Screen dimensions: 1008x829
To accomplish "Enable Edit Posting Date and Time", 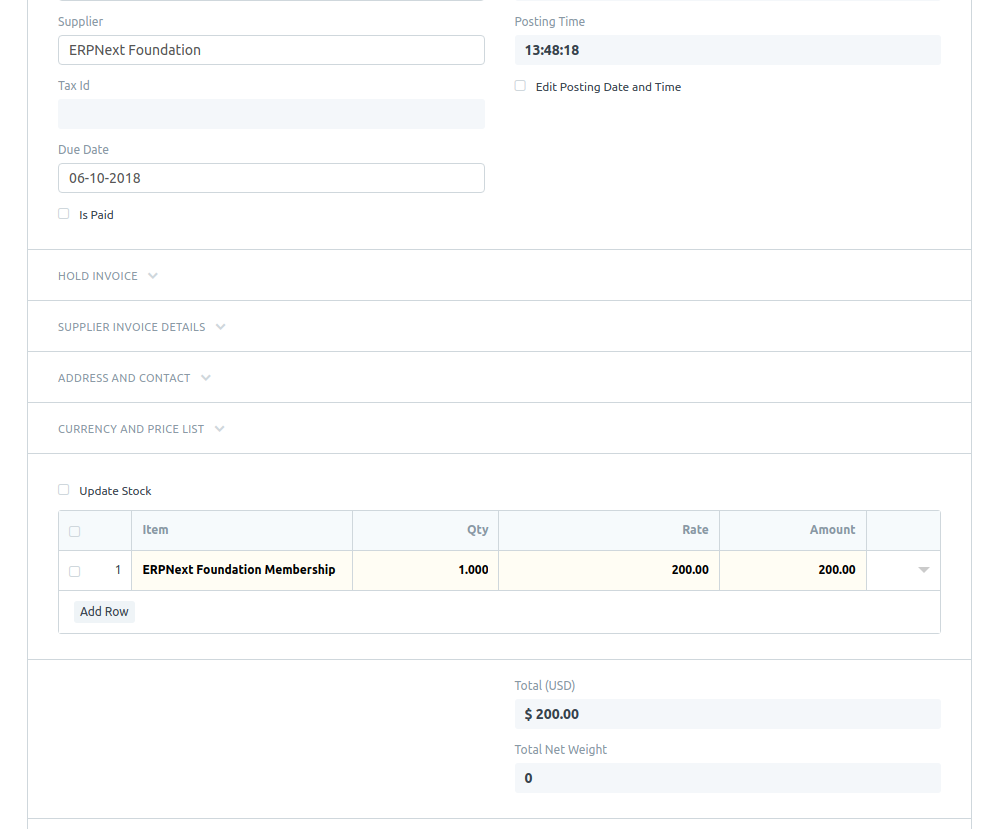I will (x=520, y=85).
